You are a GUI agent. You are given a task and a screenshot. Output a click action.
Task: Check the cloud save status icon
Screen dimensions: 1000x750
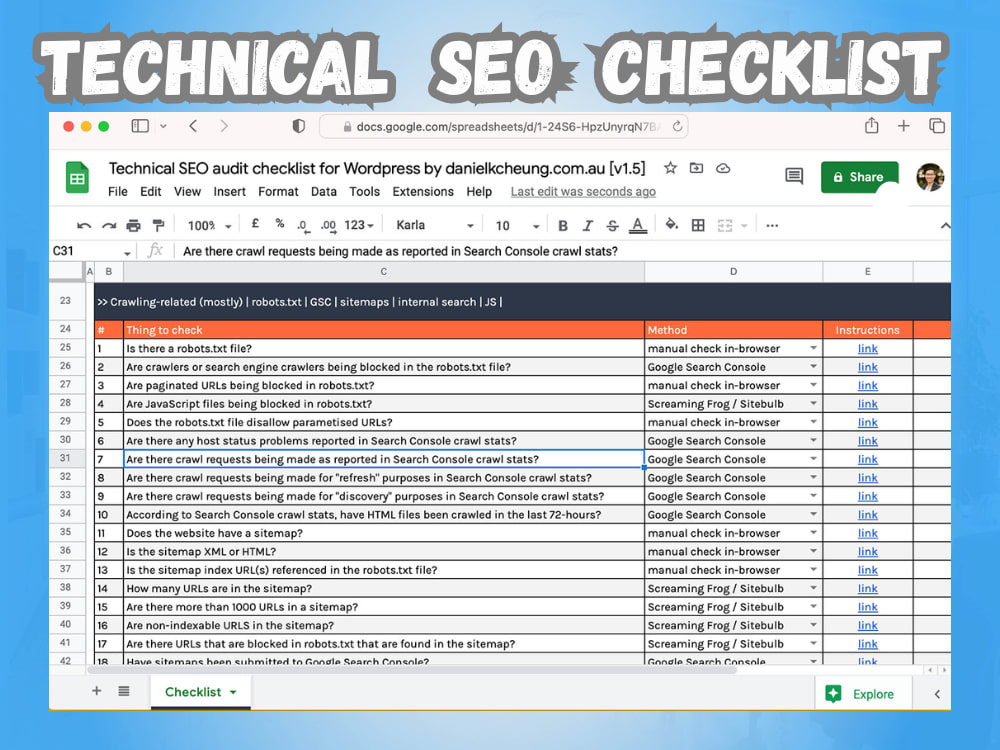[x=723, y=168]
